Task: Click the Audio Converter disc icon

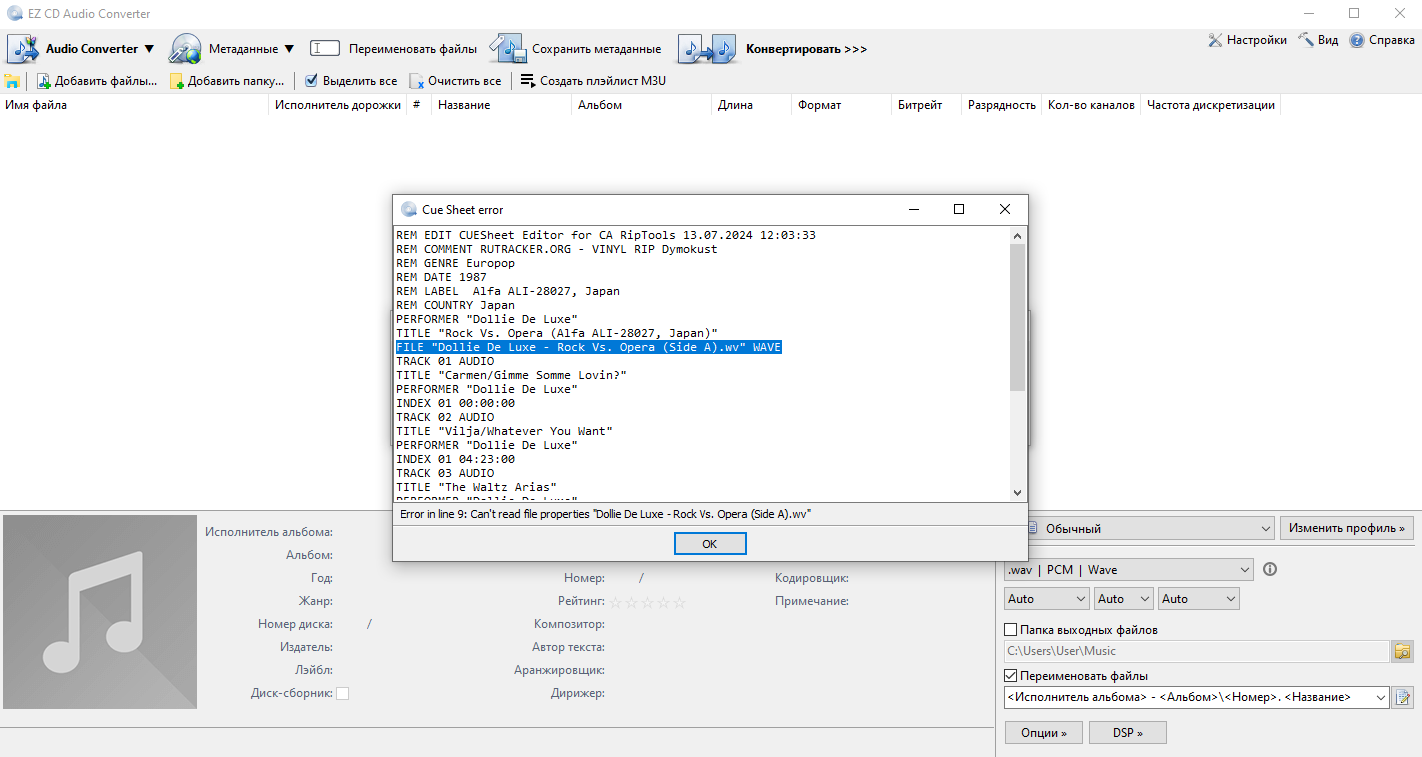Action: pos(23,48)
